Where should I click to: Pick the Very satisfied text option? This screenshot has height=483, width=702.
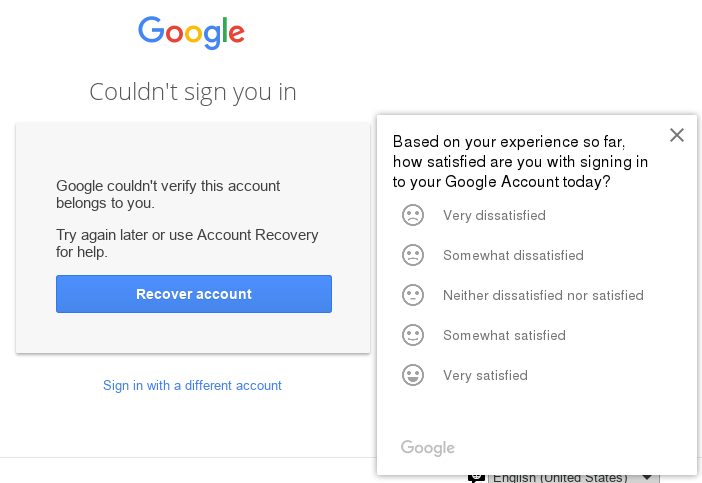[485, 375]
